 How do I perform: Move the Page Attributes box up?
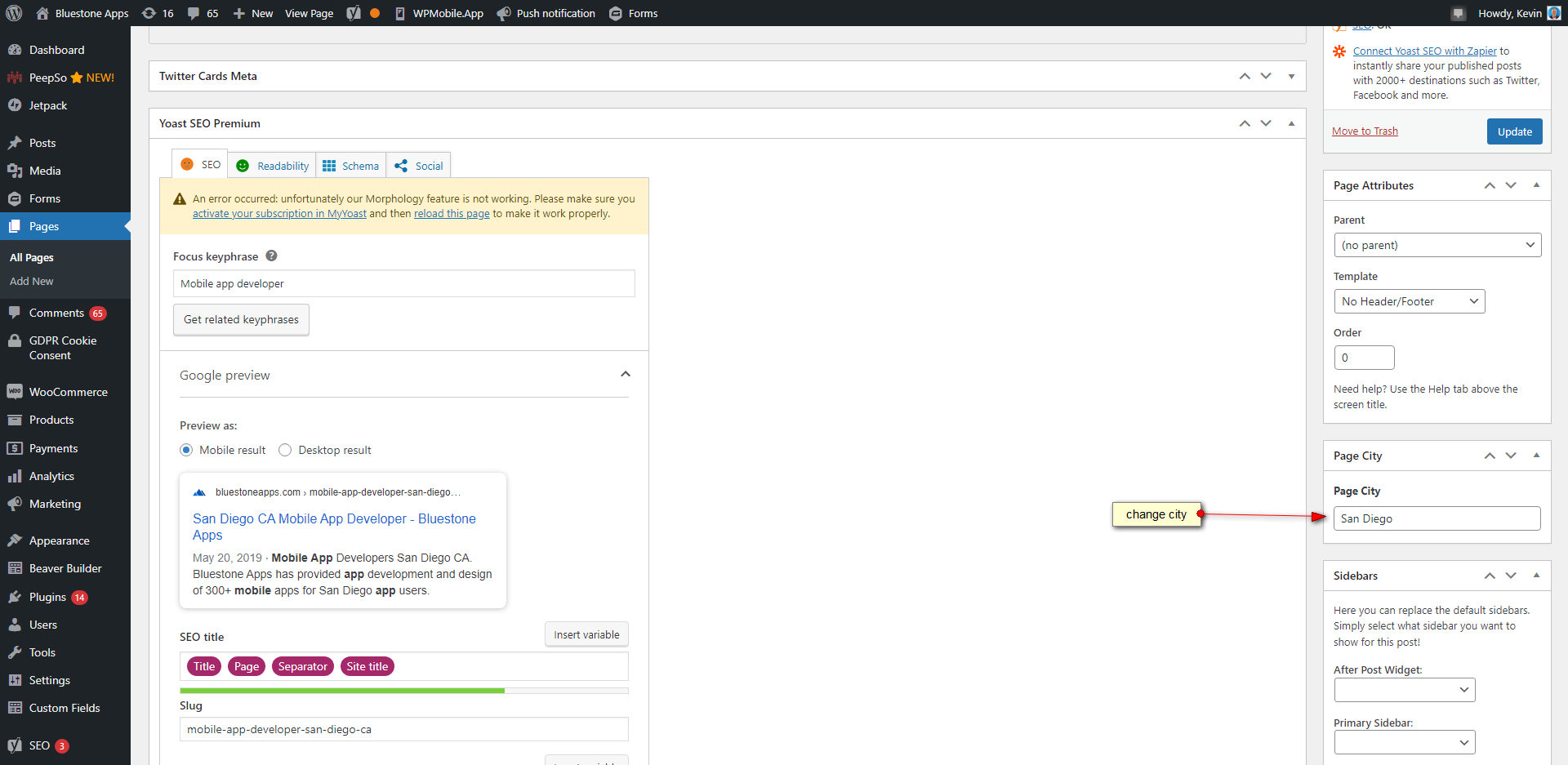tap(1490, 185)
